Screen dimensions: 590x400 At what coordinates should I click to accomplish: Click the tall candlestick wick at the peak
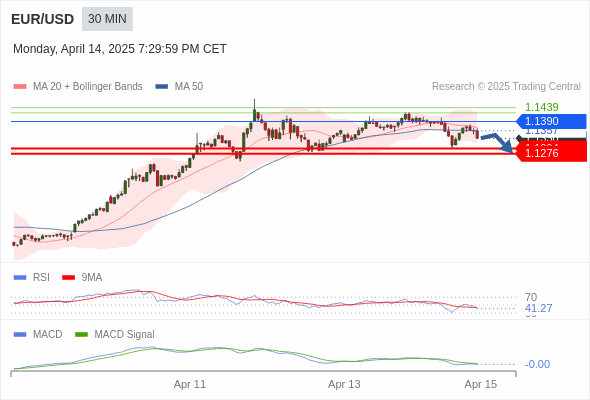point(254,104)
